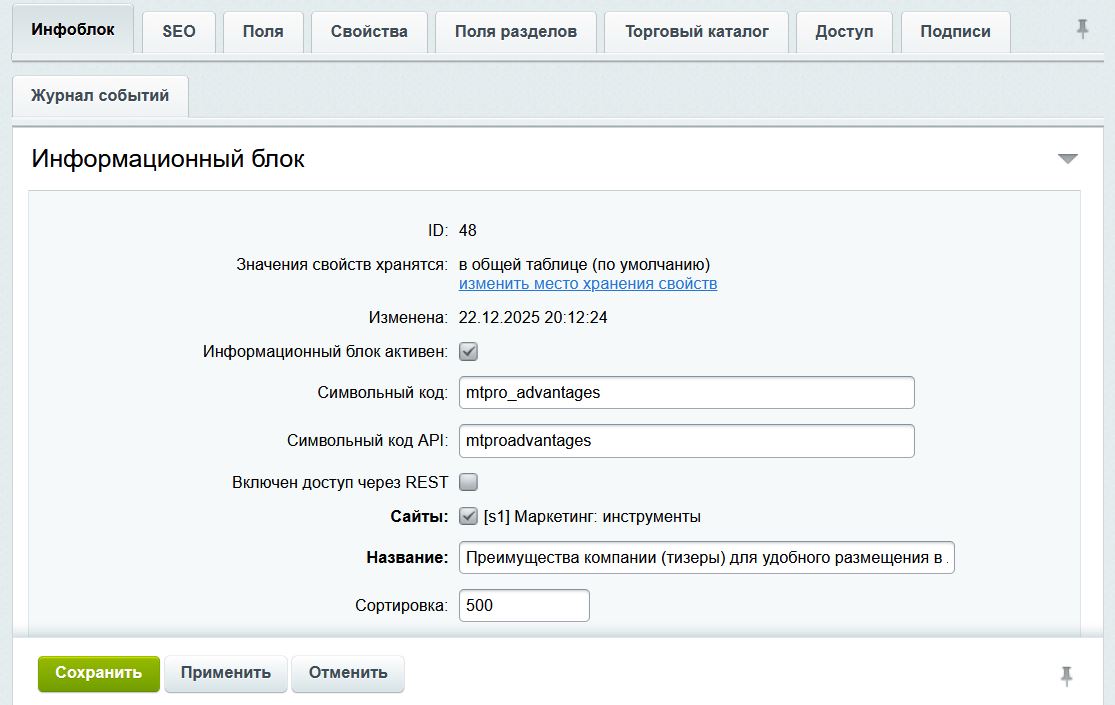Enable Включен доступ через REST checkbox
This screenshot has width=1115, height=705.
(468, 483)
